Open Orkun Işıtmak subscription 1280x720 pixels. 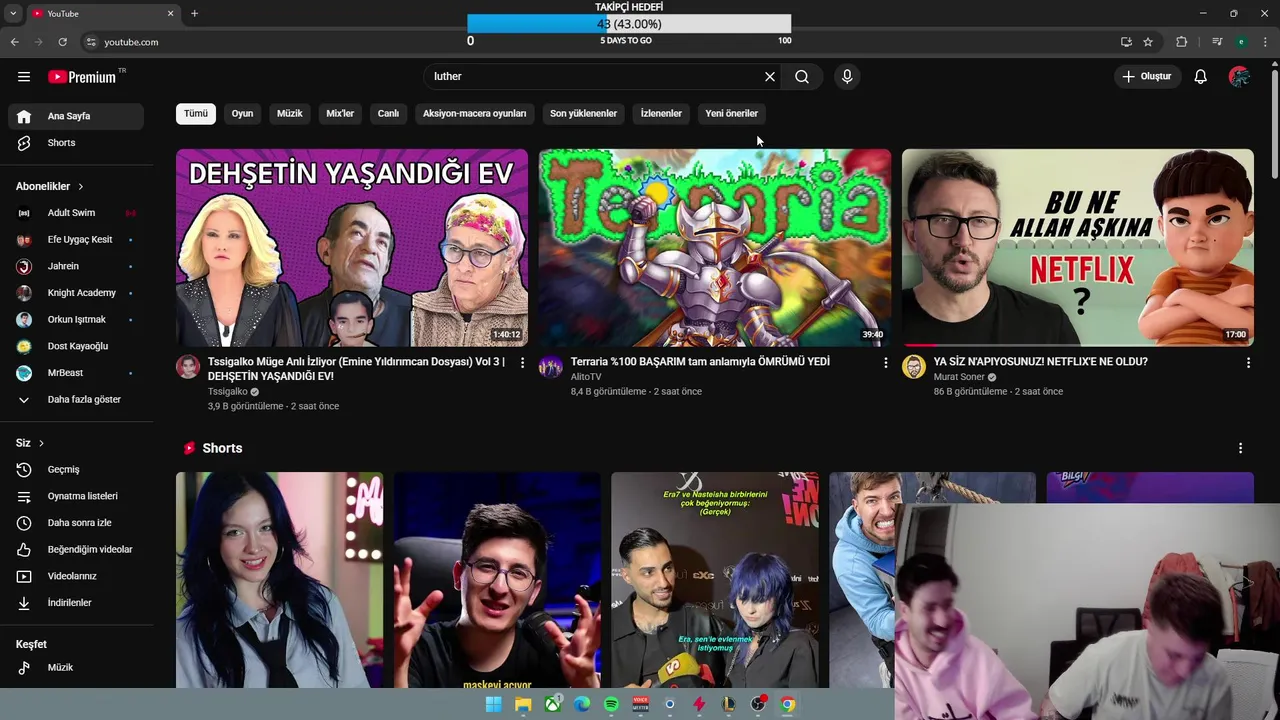[x=76, y=320]
